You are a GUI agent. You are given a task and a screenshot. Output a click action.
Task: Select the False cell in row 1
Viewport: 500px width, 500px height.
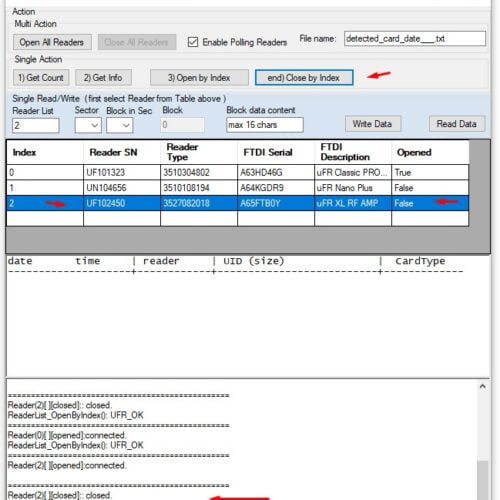(x=430, y=188)
